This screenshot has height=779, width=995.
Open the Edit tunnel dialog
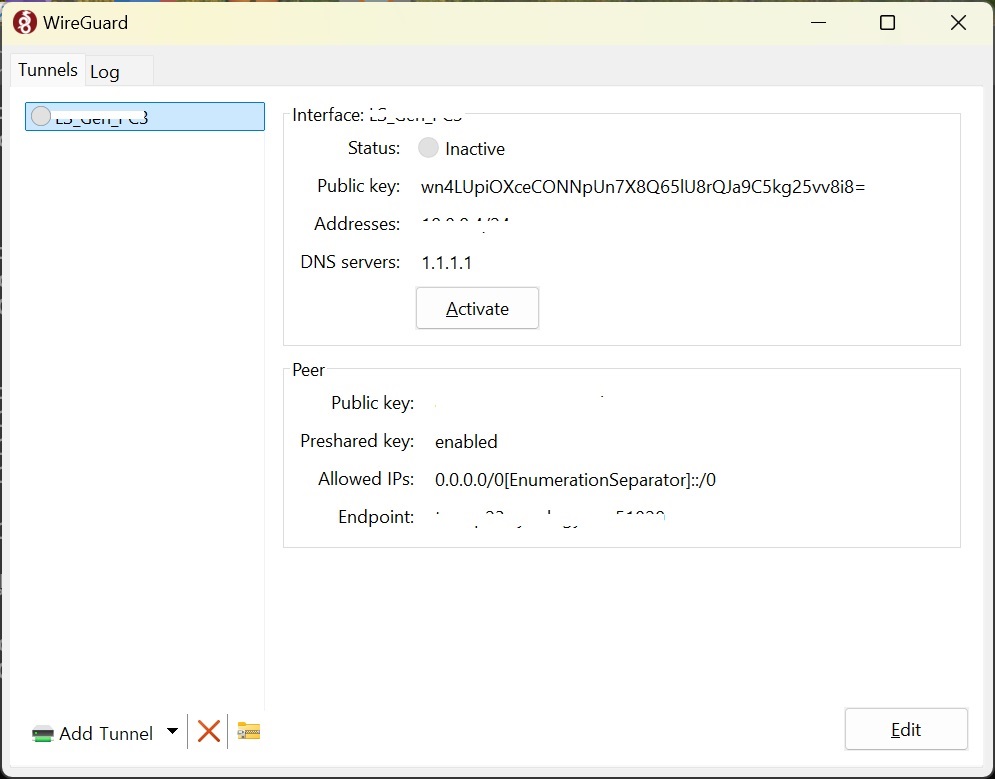(906, 730)
